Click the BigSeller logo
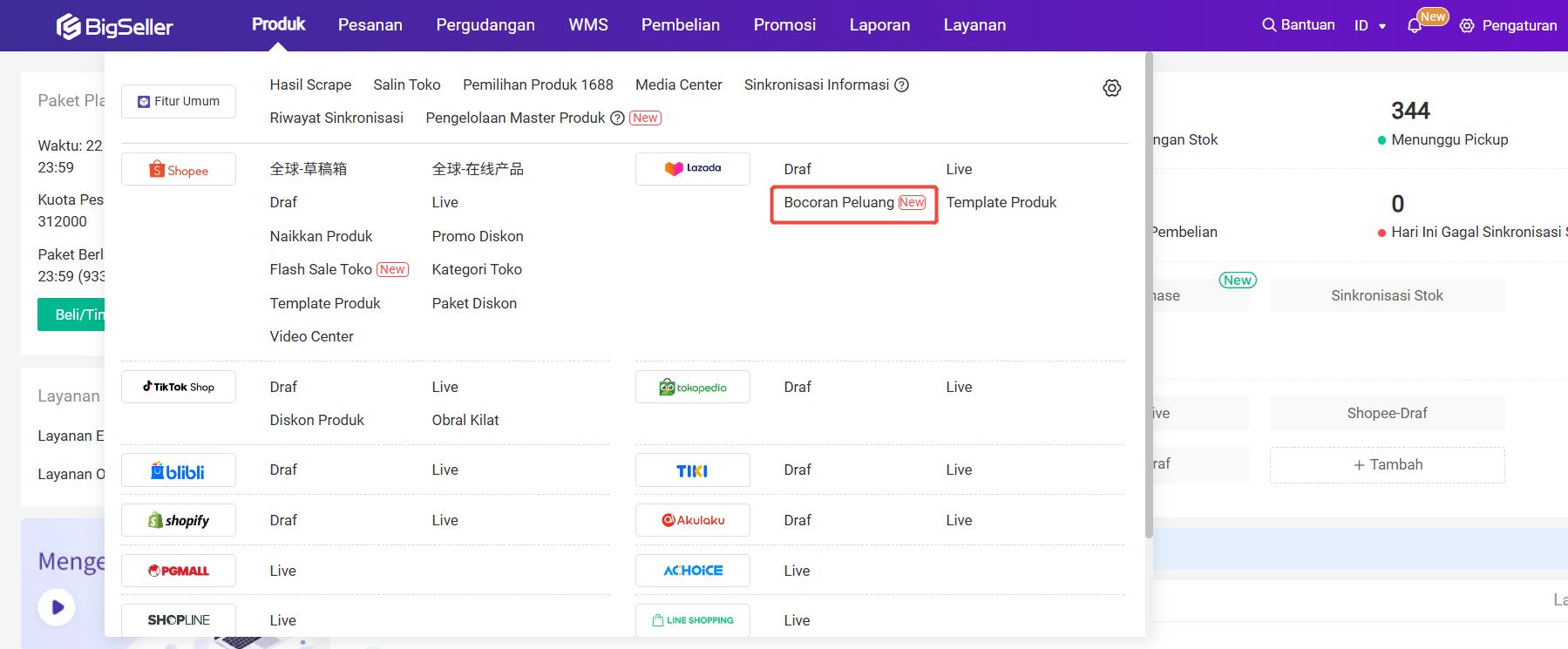1568x649 pixels. (x=114, y=26)
